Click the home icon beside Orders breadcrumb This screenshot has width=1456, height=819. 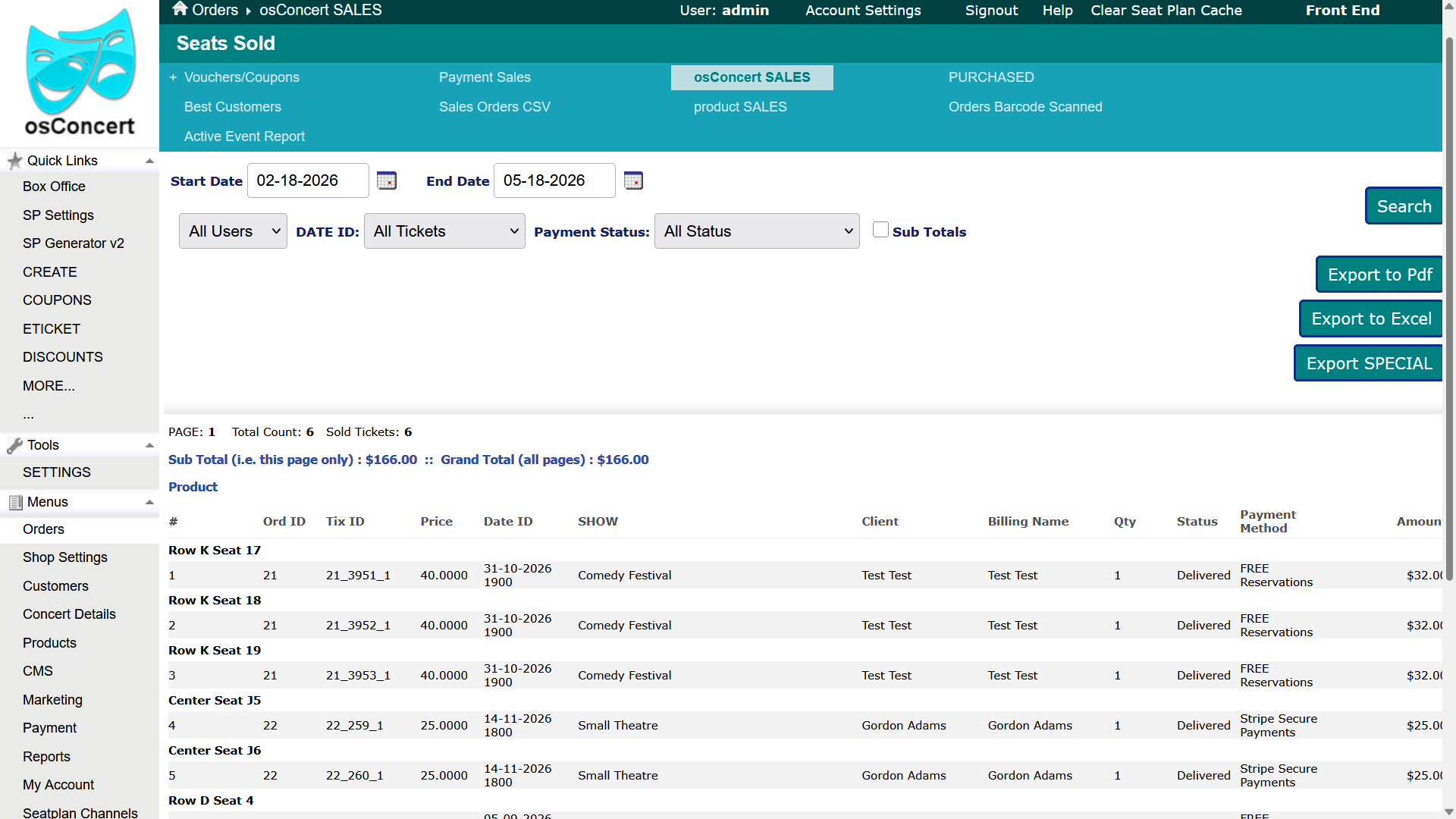(x=180, y=9)
